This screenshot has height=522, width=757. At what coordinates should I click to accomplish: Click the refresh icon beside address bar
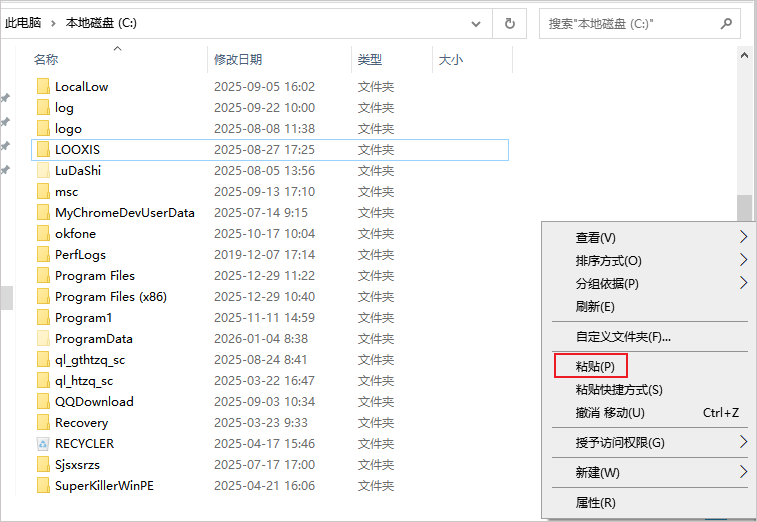pos(509,23)
